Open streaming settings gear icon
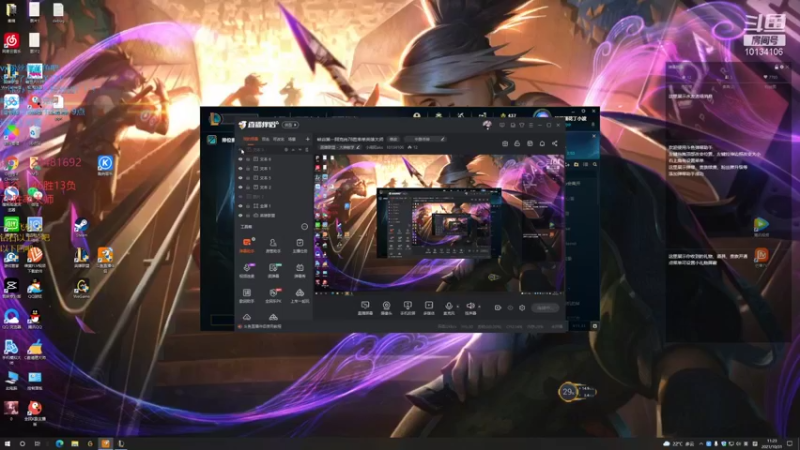Viewport: 800px width, 450px height. click(522, 308)
